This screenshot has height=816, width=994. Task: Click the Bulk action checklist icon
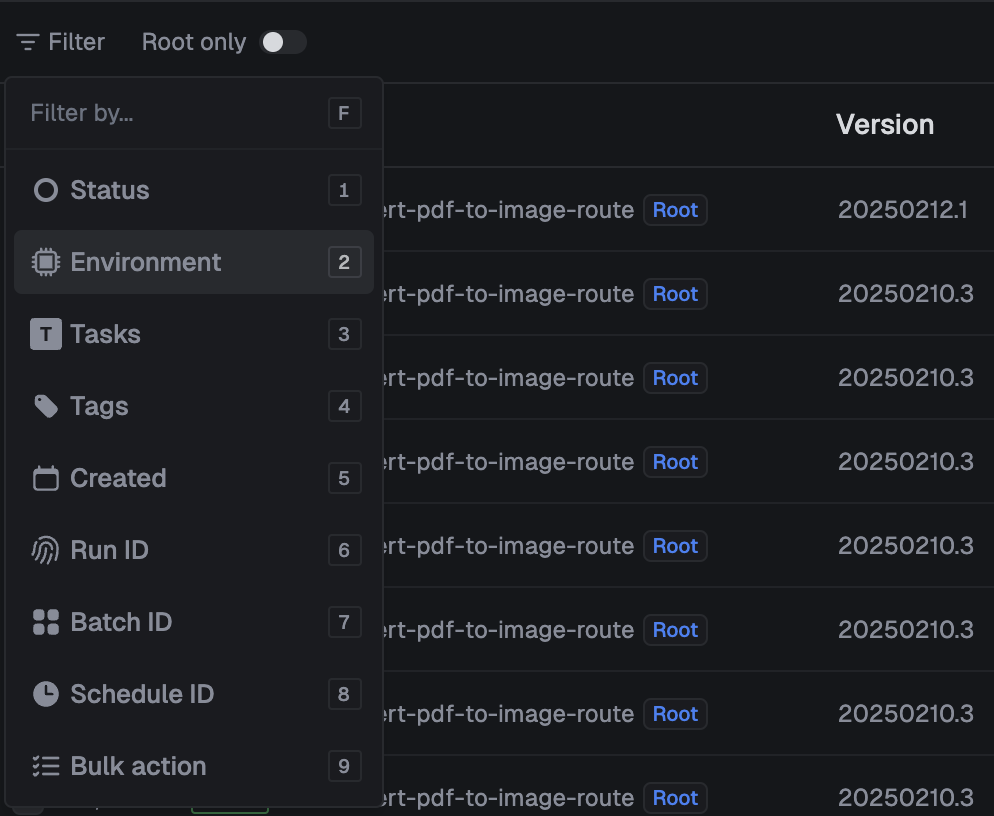click(x=46, y=766)
